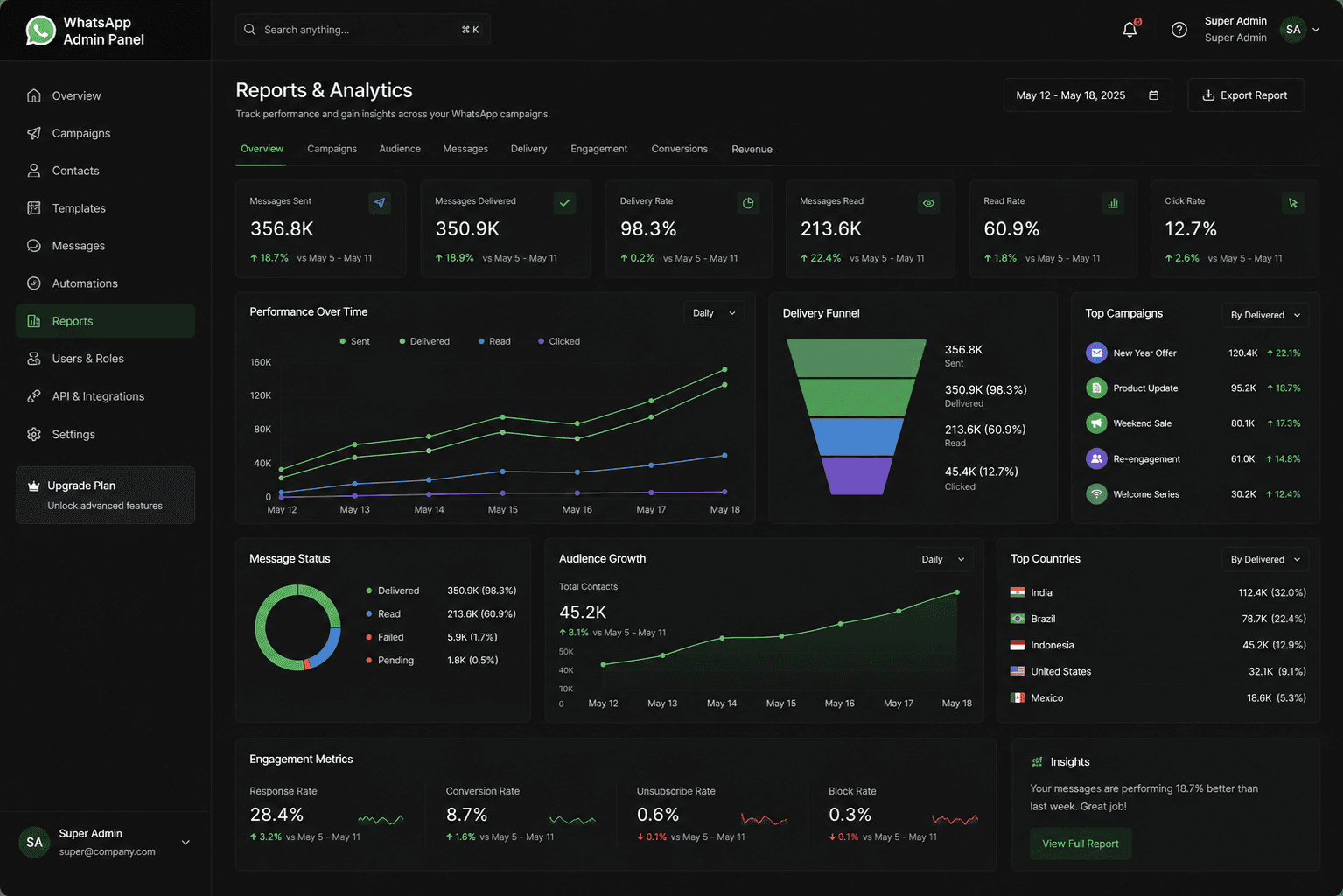
Task: Click the Re-engagement campaign icon
Action: (x=1096, y=458)
